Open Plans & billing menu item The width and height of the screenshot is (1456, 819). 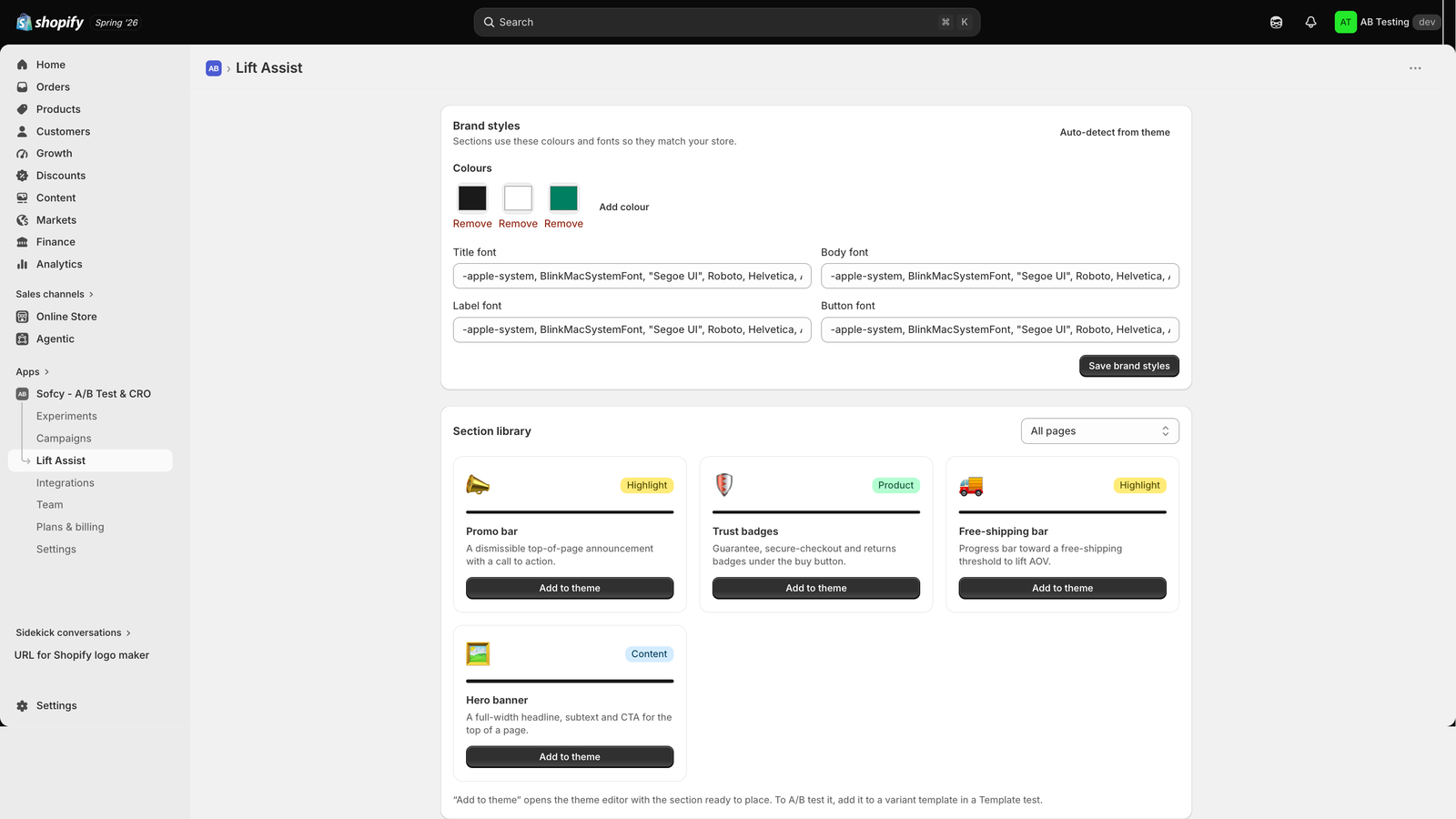click(x=70, y=527)
